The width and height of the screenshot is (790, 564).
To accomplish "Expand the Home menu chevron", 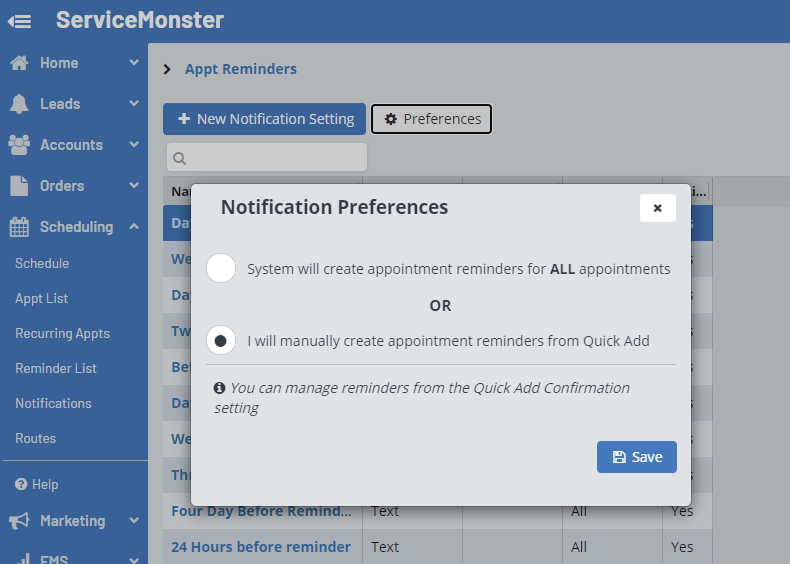I will click(x=134, y=63).
